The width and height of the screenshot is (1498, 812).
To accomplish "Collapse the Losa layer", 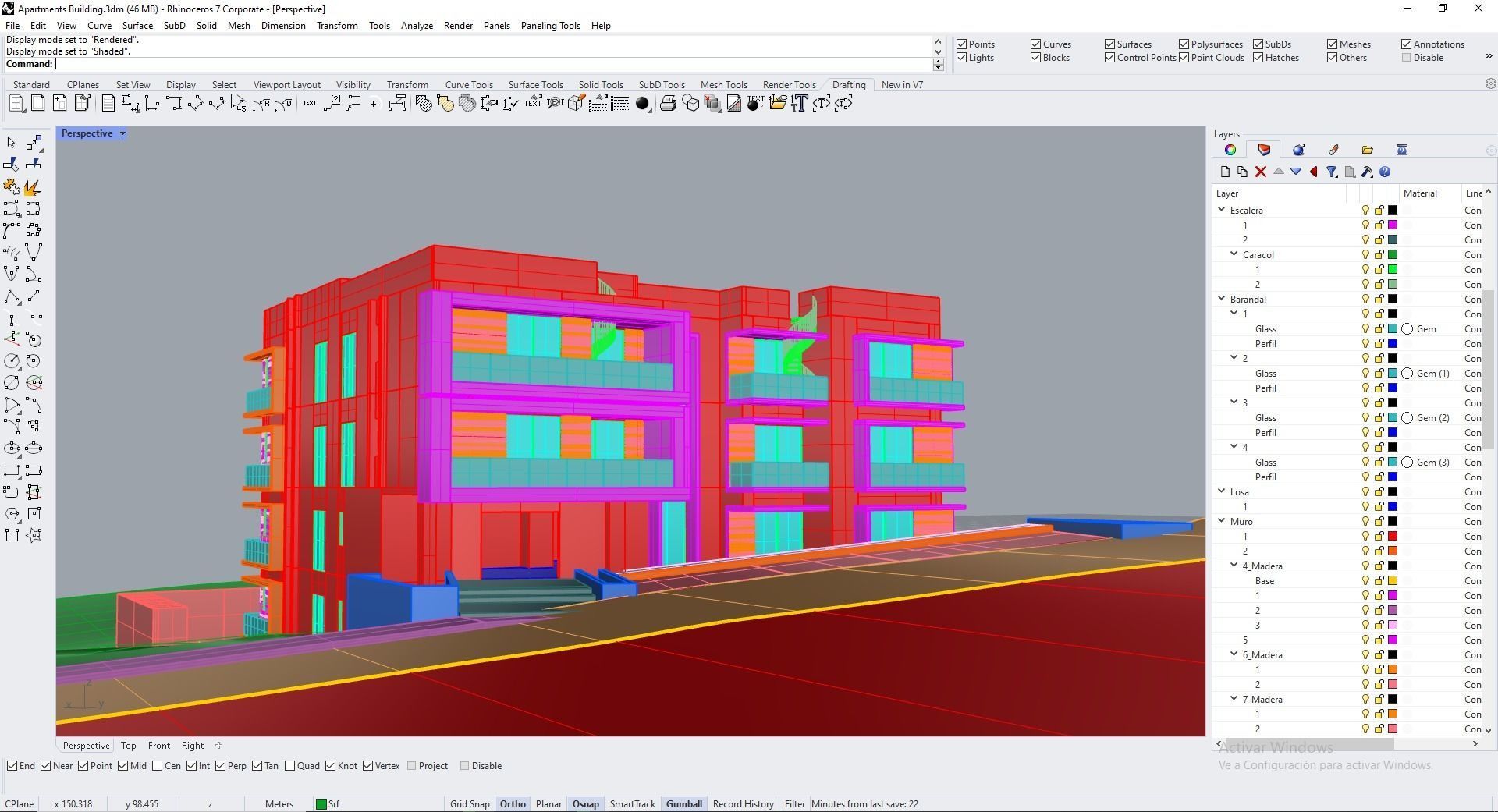I will click(x=1222, y=491).
